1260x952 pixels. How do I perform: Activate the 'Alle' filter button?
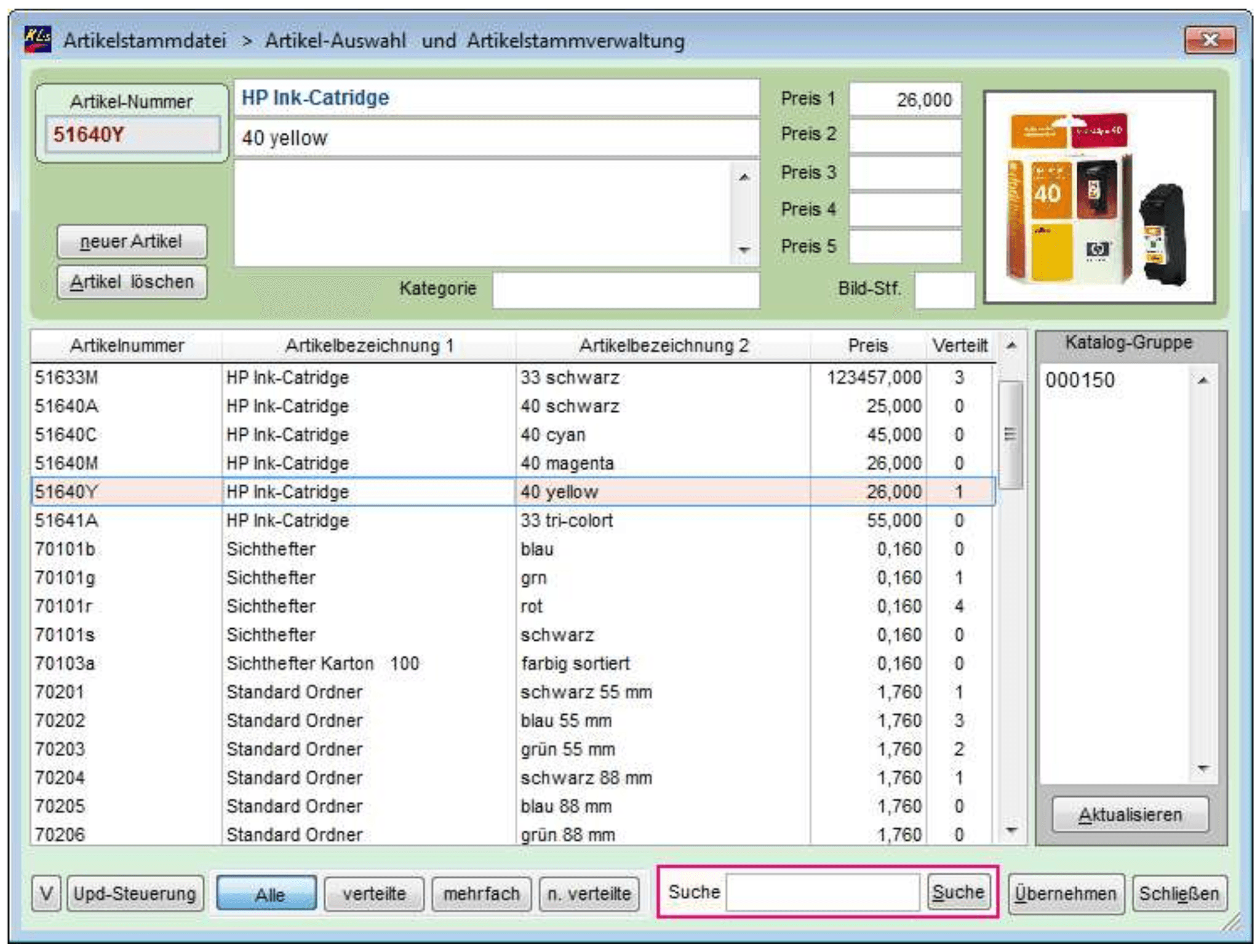(266, 894)
